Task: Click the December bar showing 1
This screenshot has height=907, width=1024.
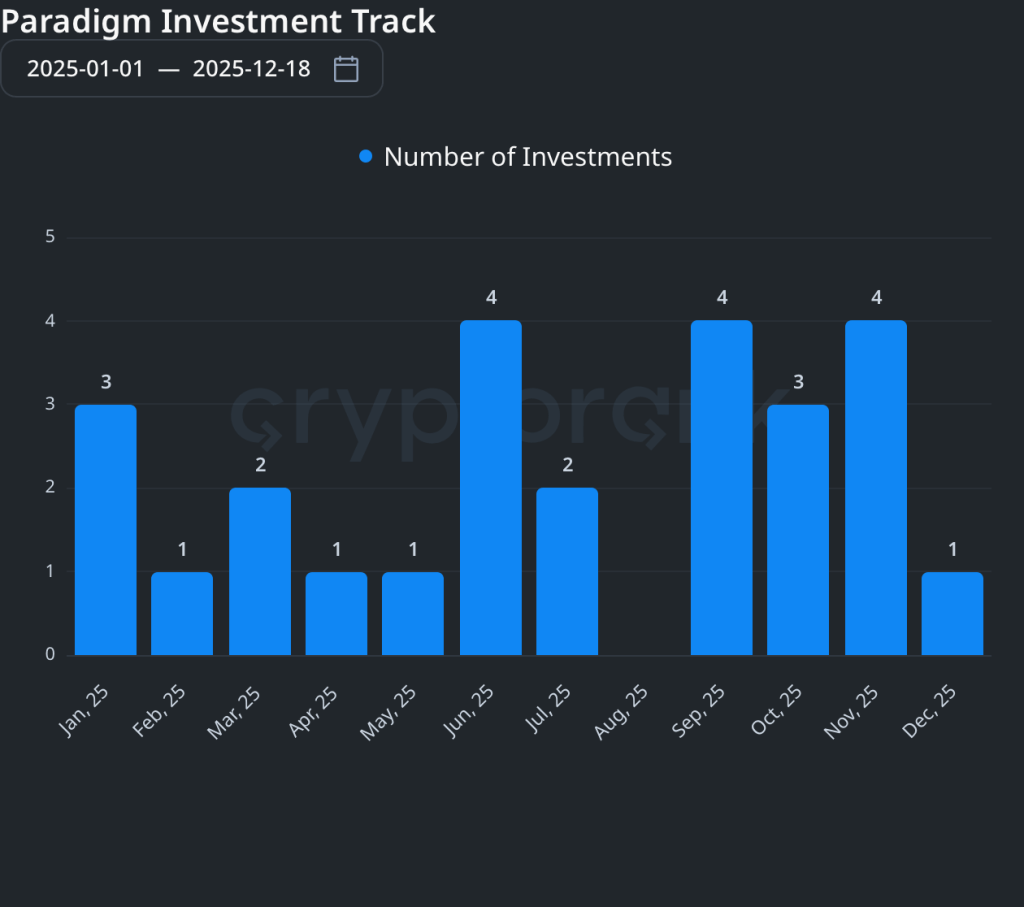Action: tap(952, 613)
